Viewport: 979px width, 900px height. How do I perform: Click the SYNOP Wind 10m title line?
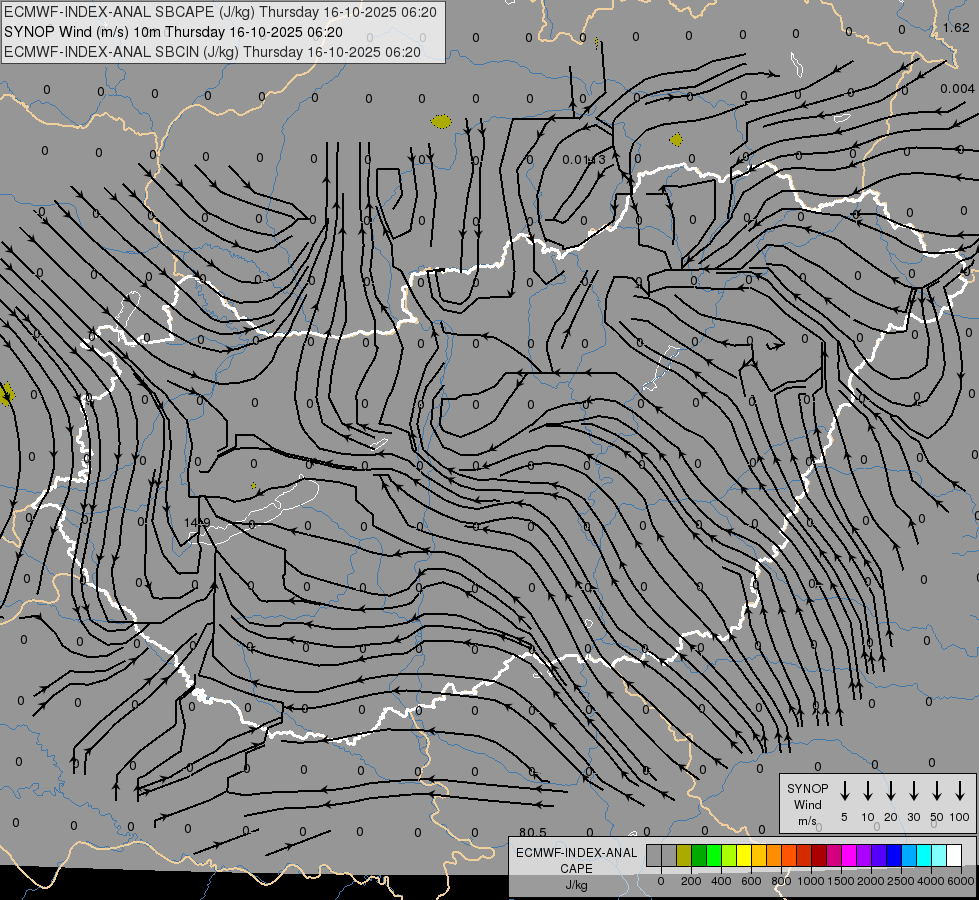point(174,32)
